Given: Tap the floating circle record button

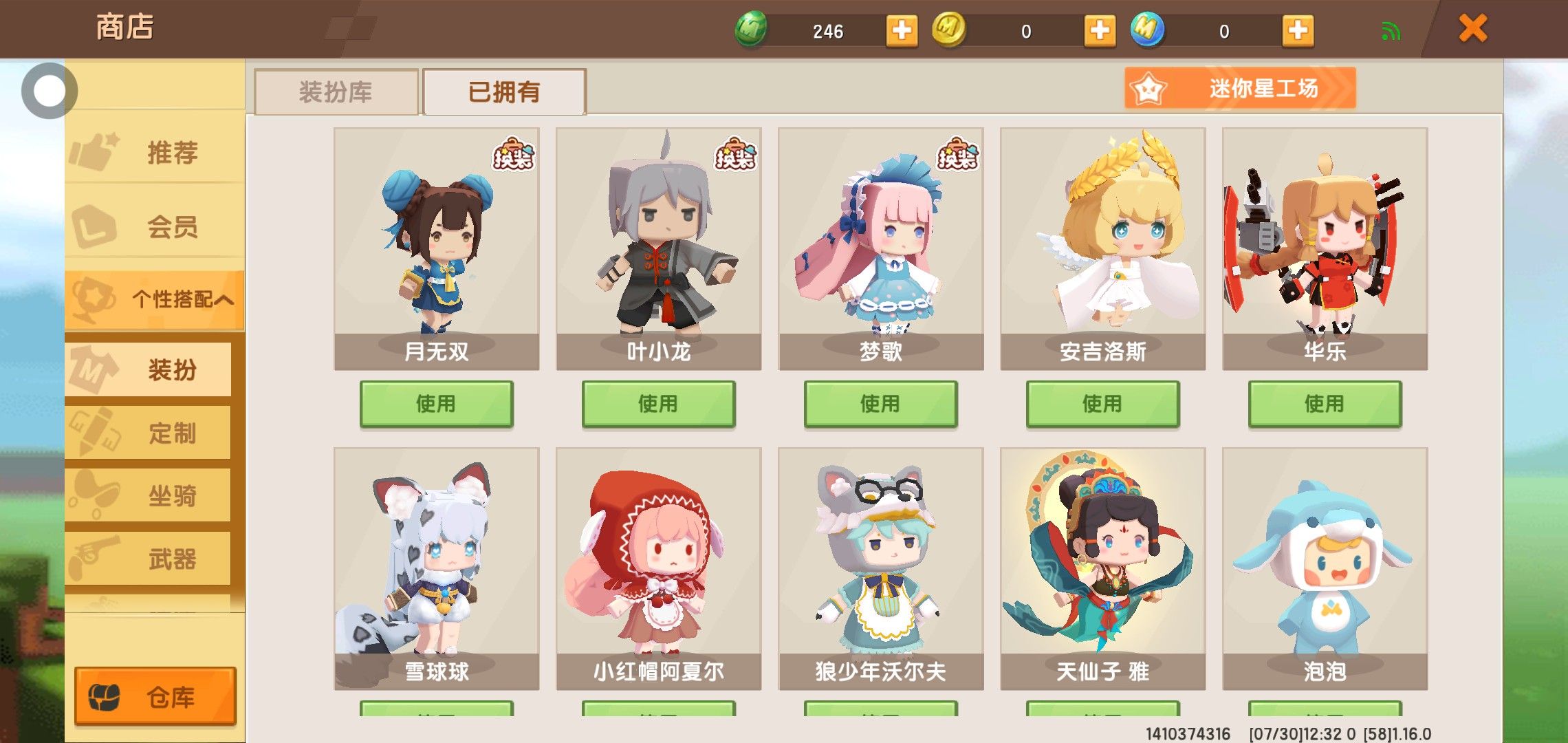Looking at the screenshot, I should 49,91.
